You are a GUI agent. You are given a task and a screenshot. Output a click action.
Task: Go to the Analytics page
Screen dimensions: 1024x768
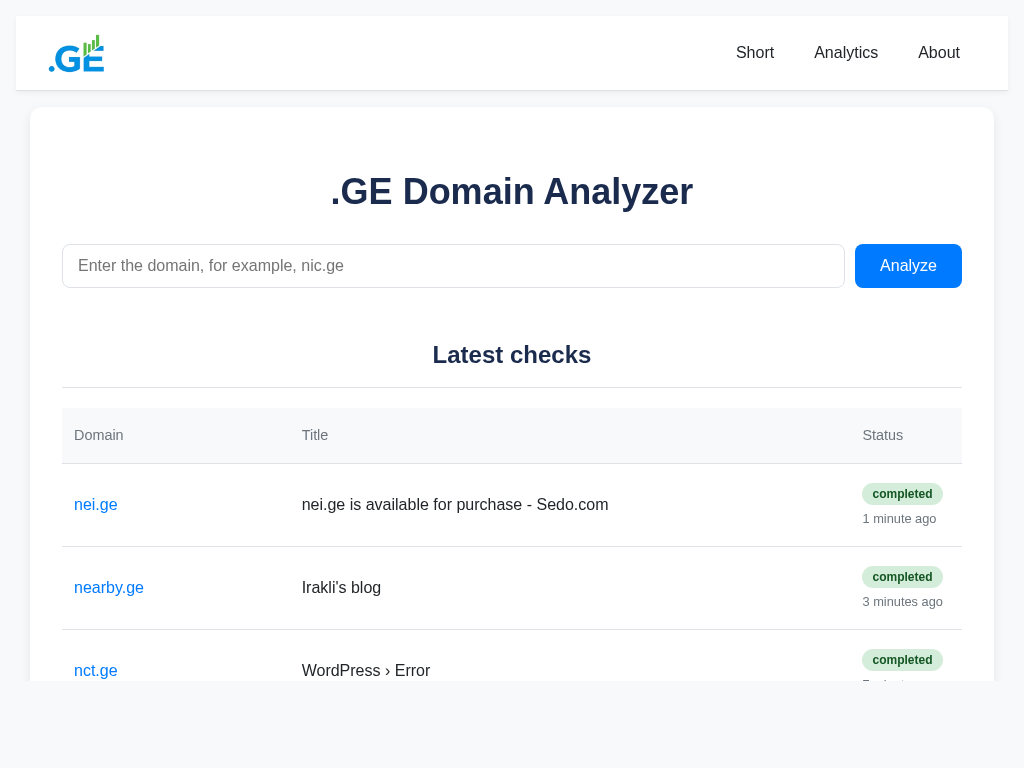pos(846,53)
